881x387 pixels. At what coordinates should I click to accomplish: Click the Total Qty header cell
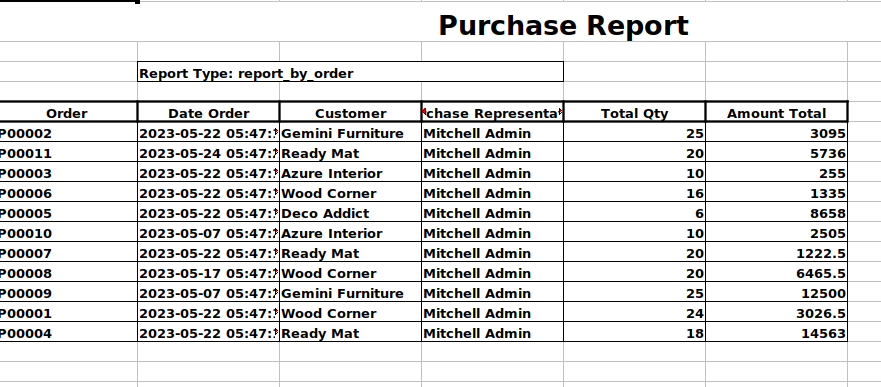pyautogui.click(x=634, y=112)
